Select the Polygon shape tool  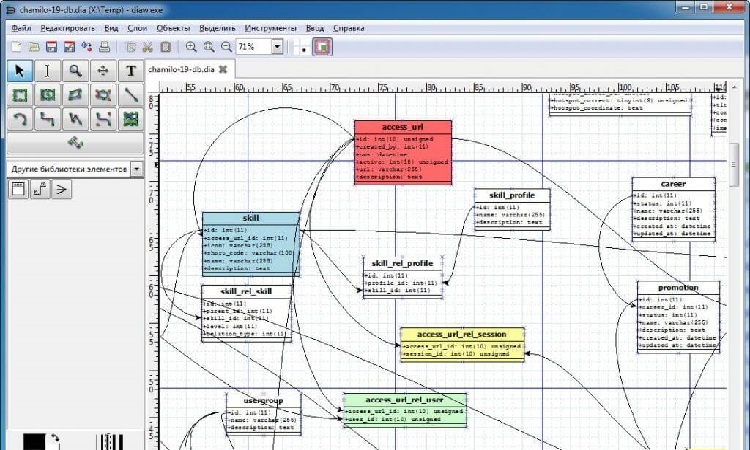click(75, 95)
